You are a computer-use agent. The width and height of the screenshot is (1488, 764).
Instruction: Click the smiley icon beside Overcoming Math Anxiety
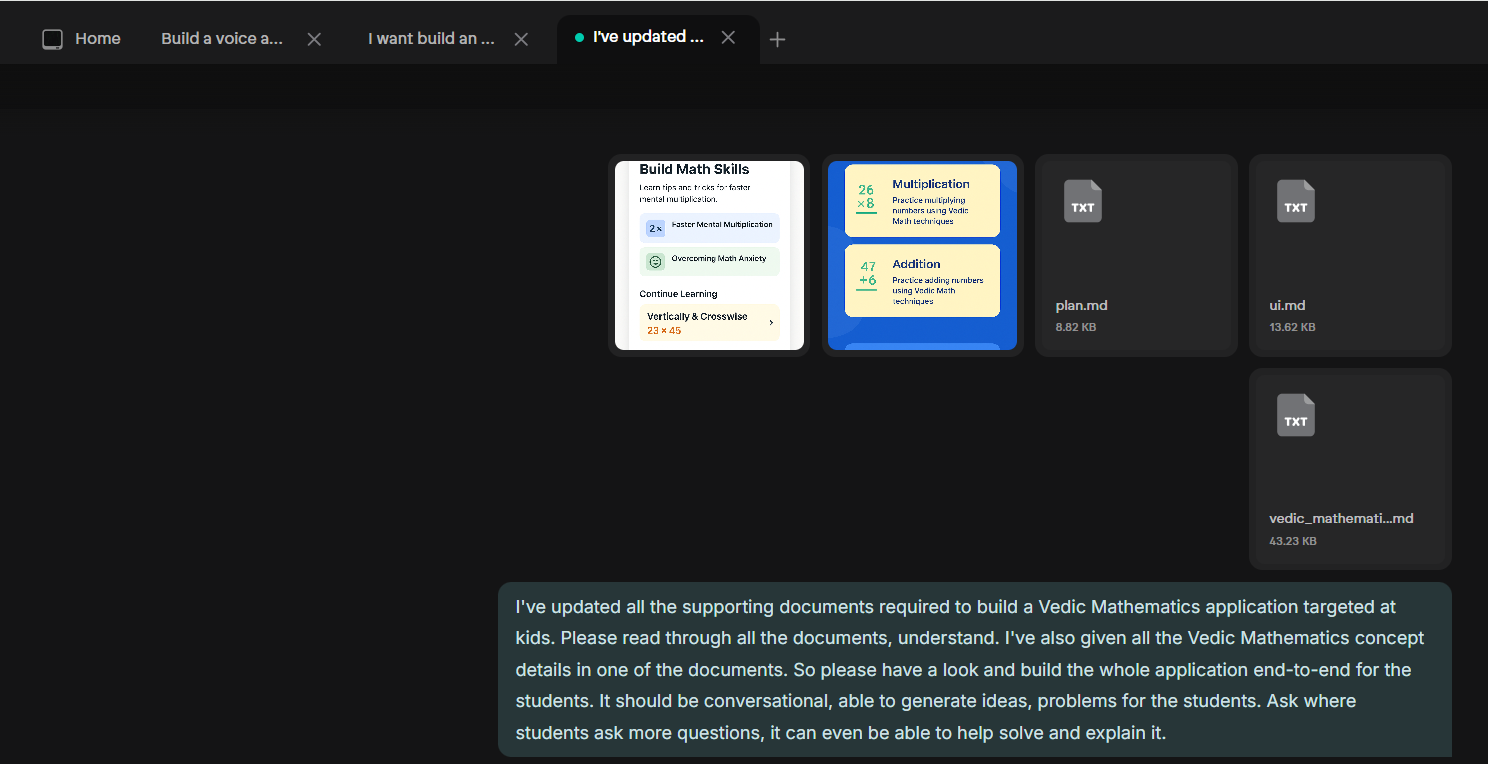(655, 261)
